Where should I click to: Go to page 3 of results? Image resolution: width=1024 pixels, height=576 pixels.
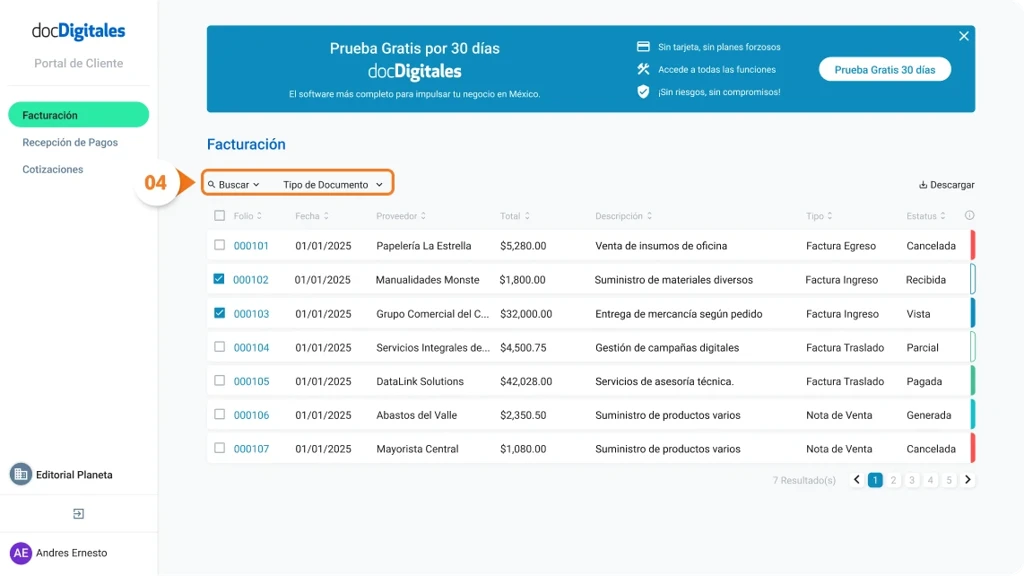click(911, 480)
